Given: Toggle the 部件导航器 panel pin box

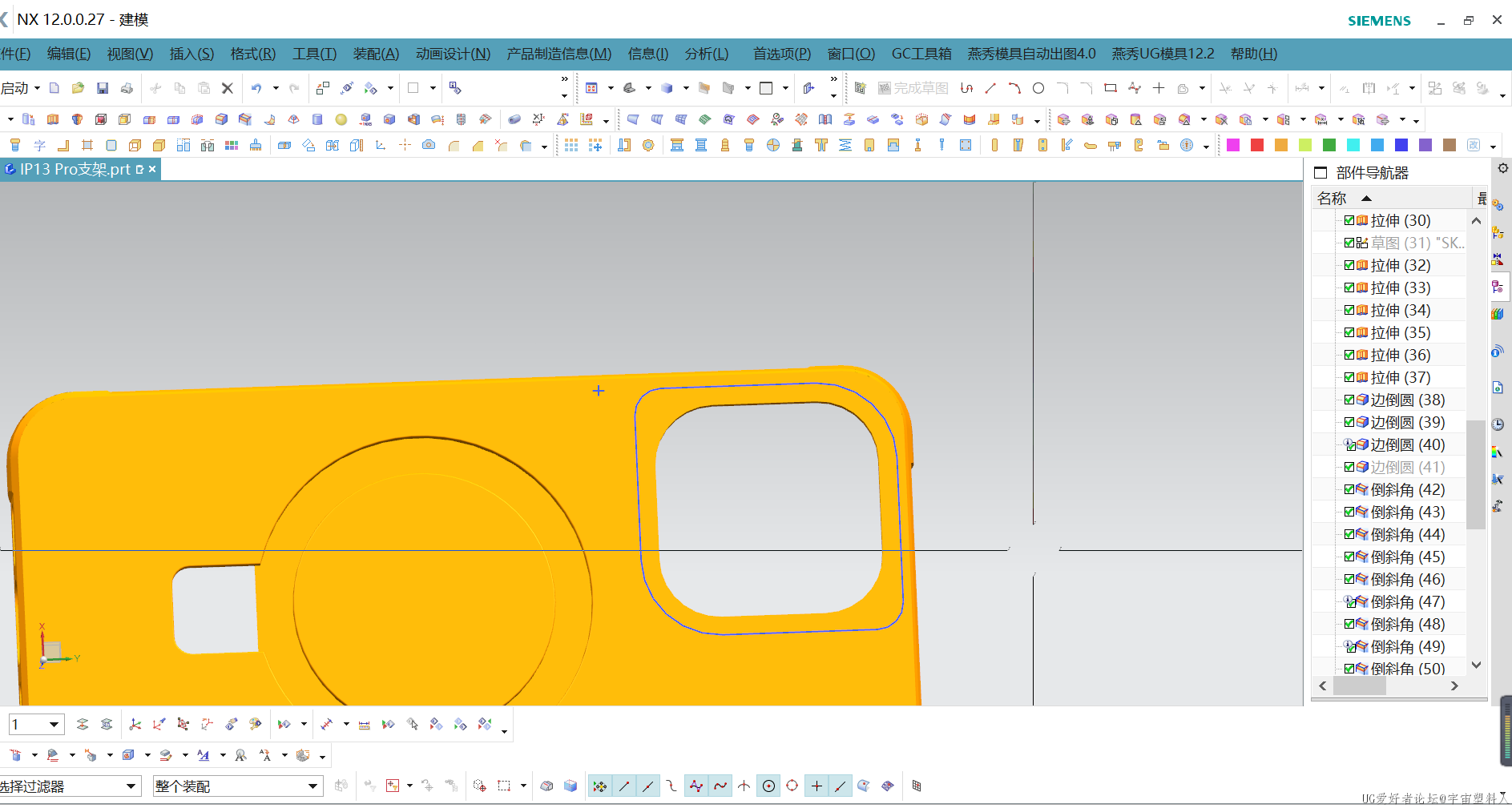Looking at the screenshot, I should 1321,172.
